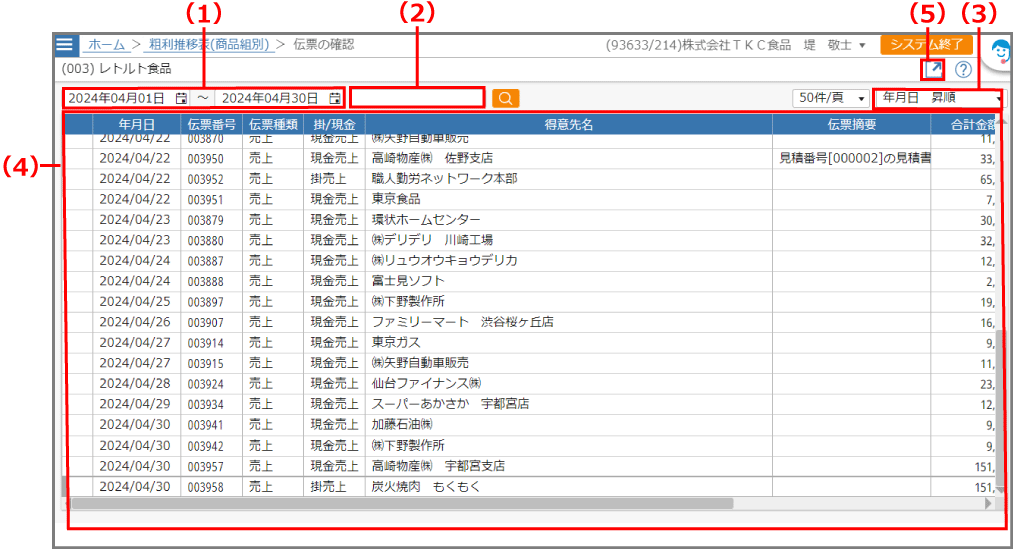Click the 伝票番号 column header
Viewport: 1013px width, 549px height.
211,124
